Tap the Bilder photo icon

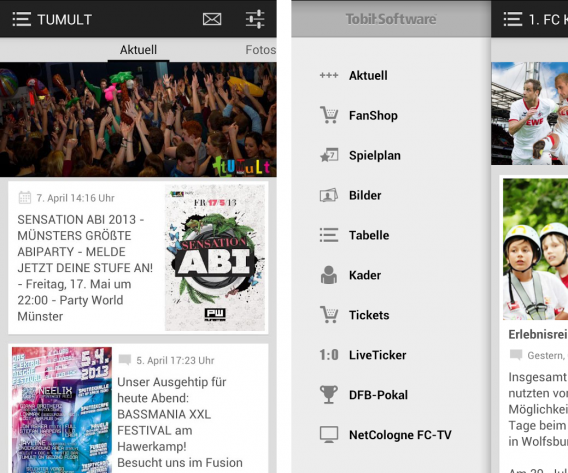[x=329, y=195]
